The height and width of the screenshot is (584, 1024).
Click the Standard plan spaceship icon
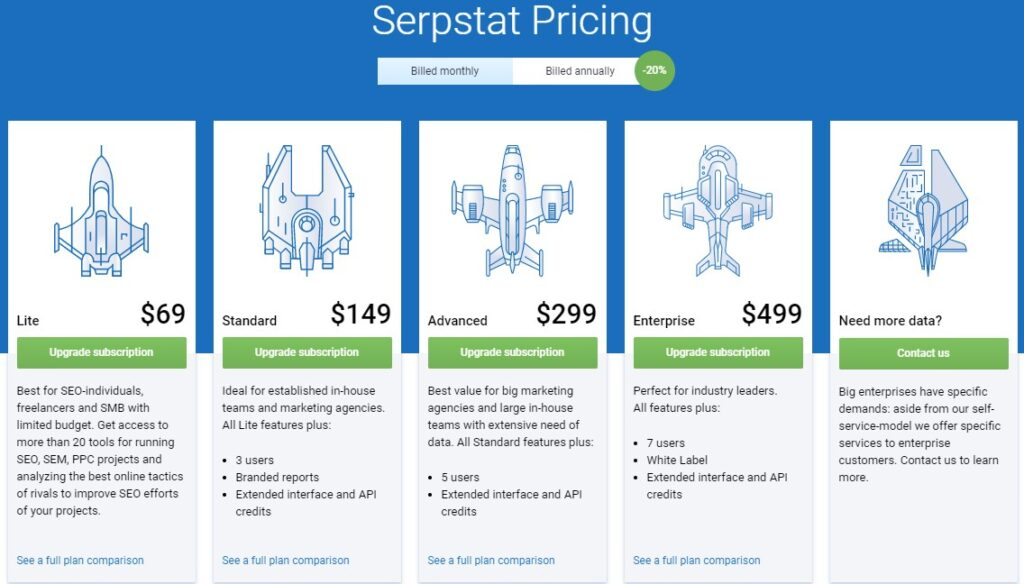(x=307, y=209)
